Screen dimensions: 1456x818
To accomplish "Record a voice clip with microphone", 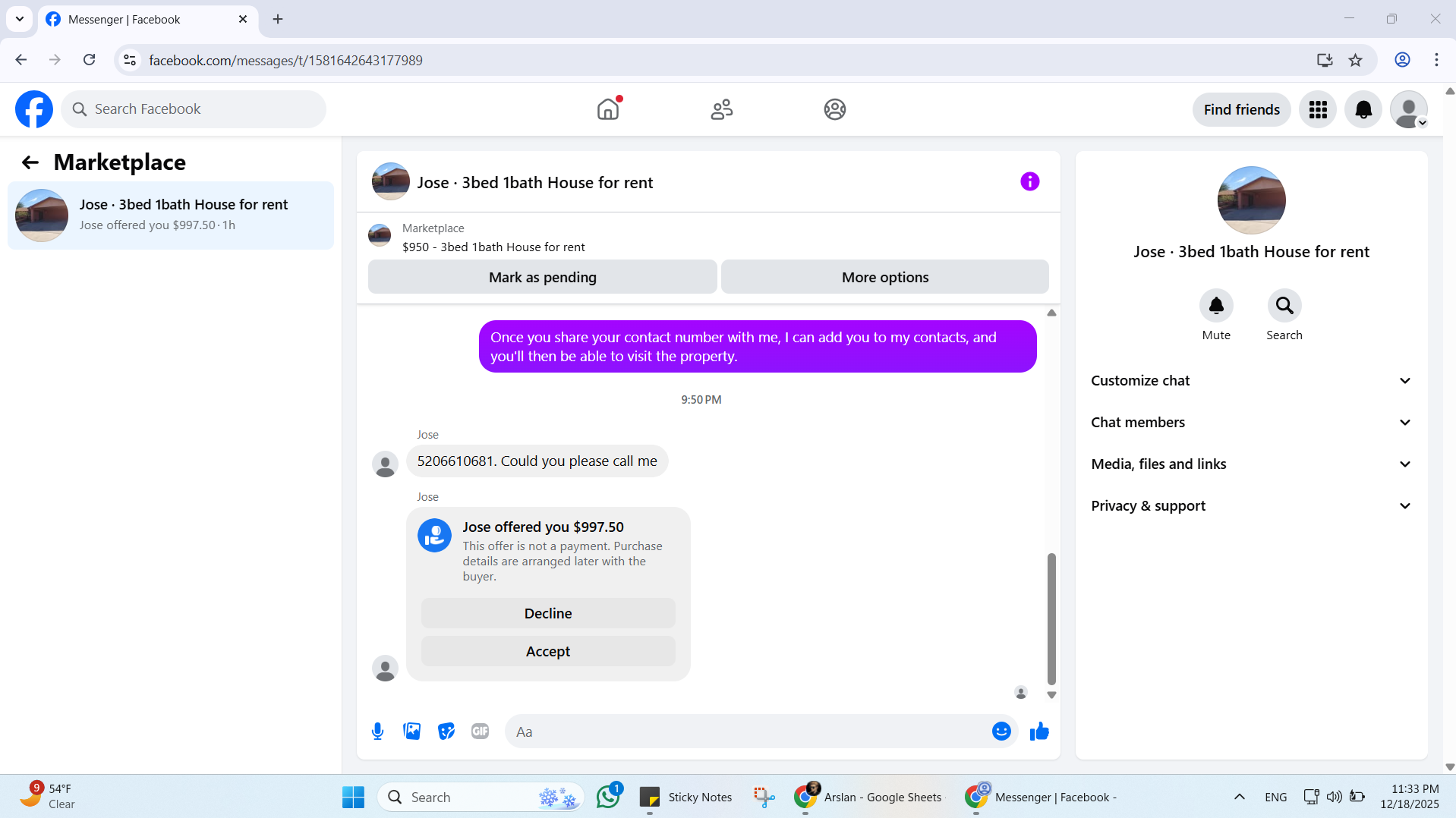I will (x=377, y=731).
